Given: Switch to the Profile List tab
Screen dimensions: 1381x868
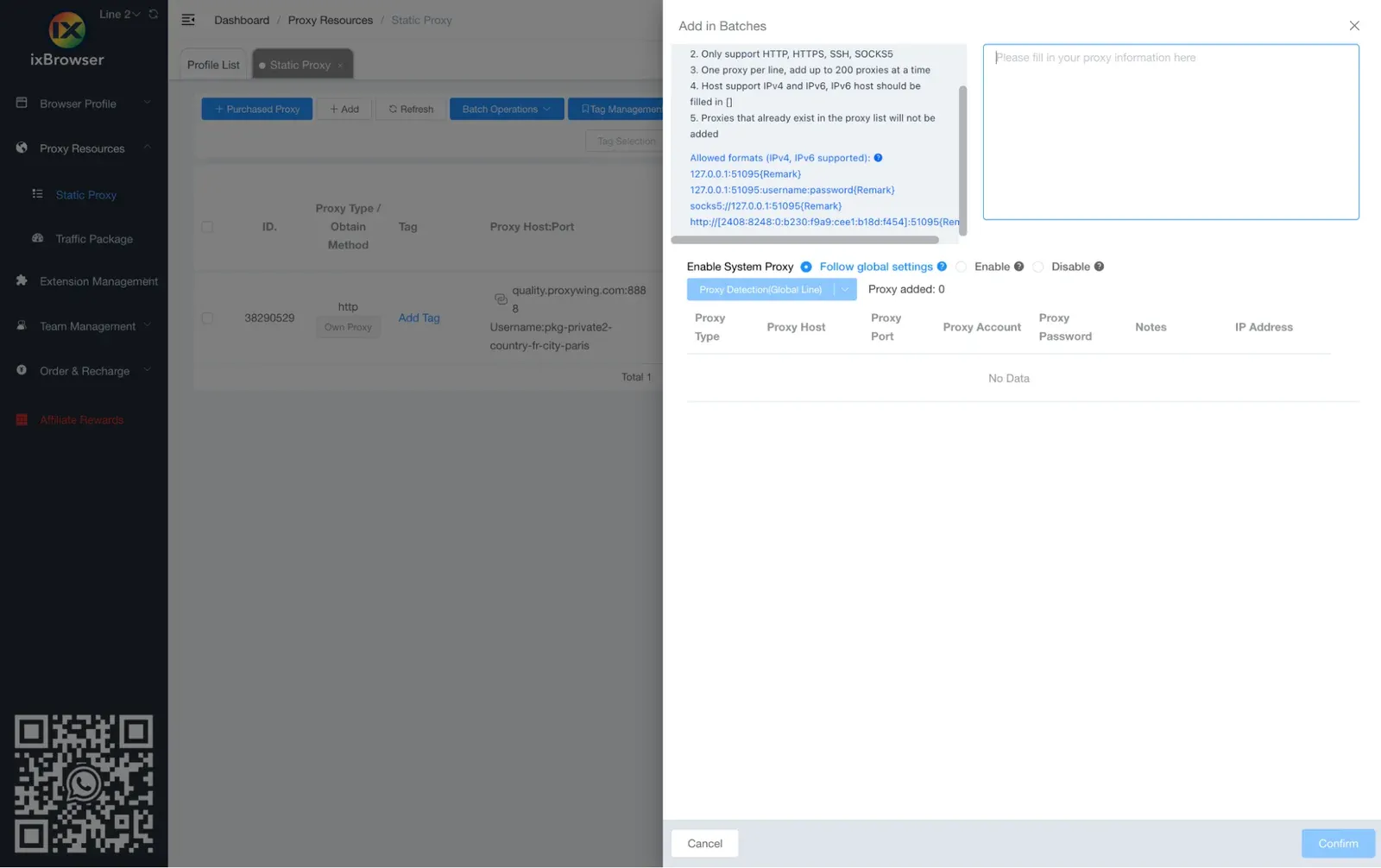Looking at the screenshot, I should [x=213, y=65].
